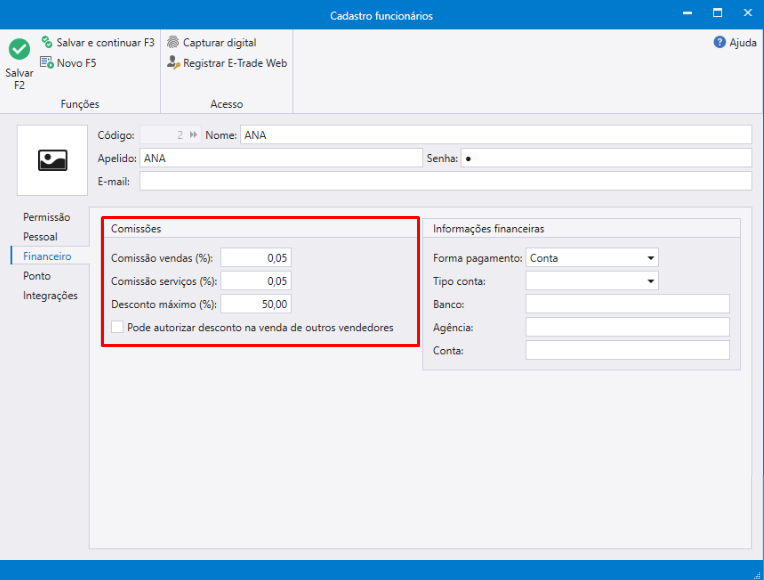Screen dimensions: 764x580
Task: Click the E-mail input field
Action: [x=446, y=181]
